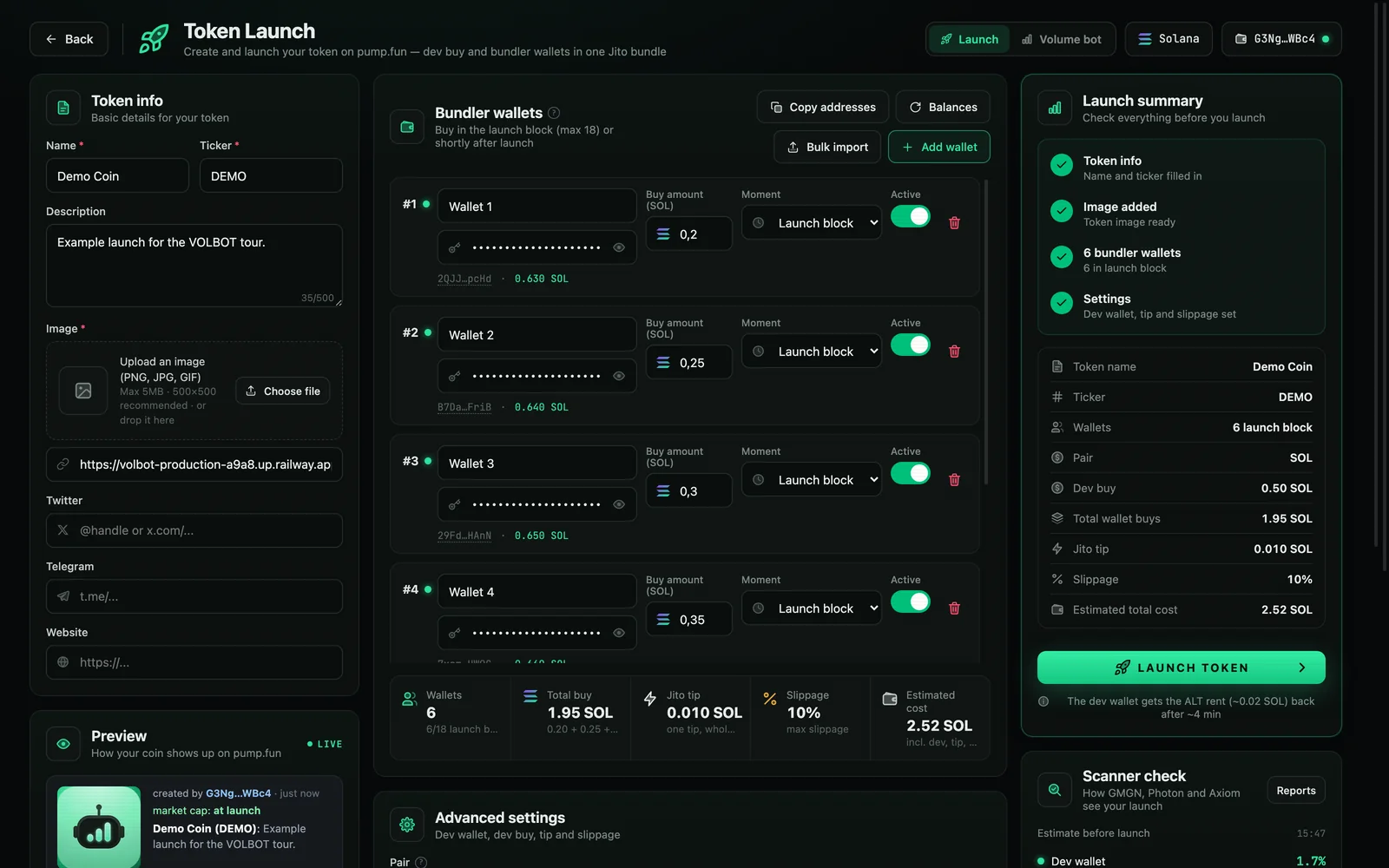Click the Token info document icon
Image resolution: width=1389 pixels, height=868 pixels.
(63, 108)
